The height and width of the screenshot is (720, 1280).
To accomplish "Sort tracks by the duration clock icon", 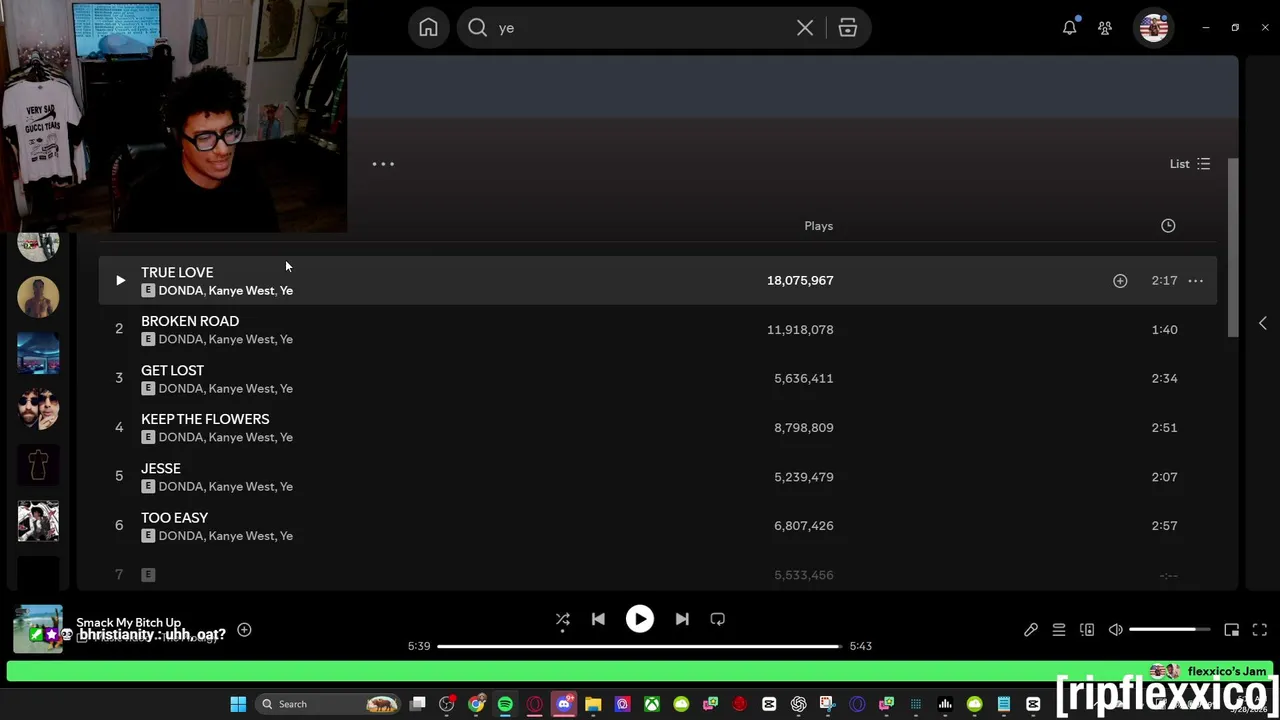I will 1168,226.
